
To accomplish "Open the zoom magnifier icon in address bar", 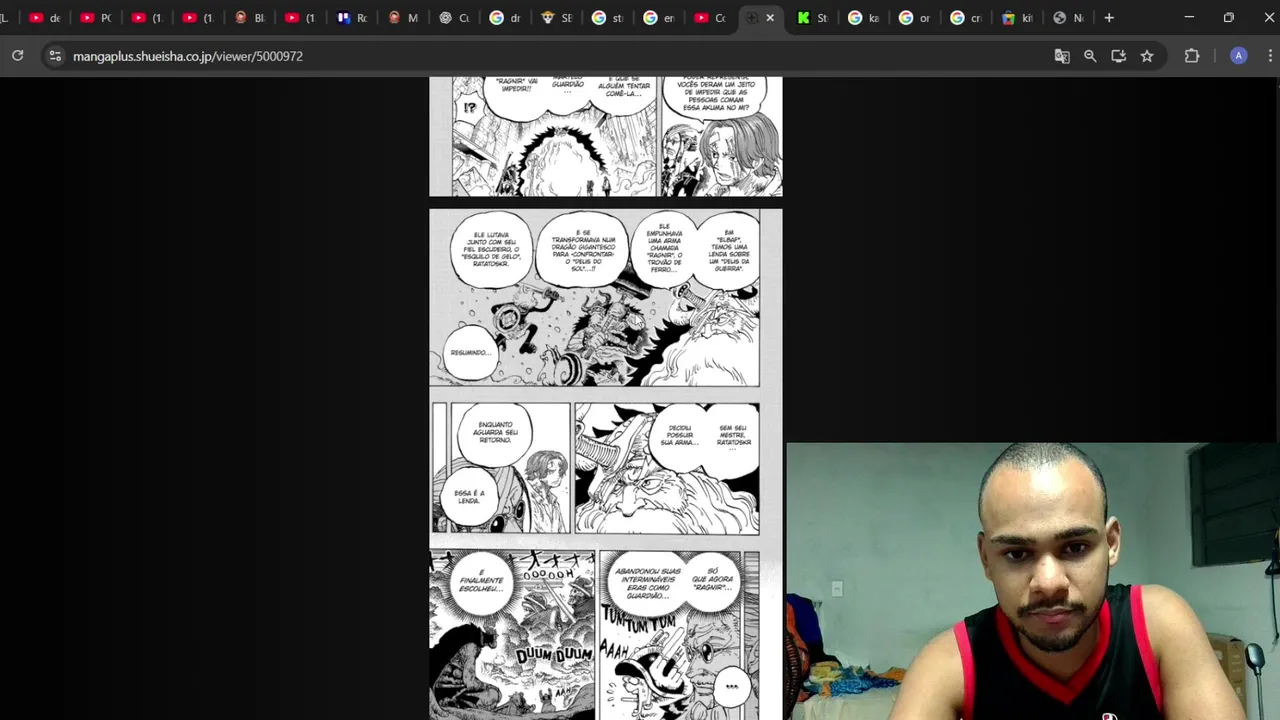I will 1090,56.
